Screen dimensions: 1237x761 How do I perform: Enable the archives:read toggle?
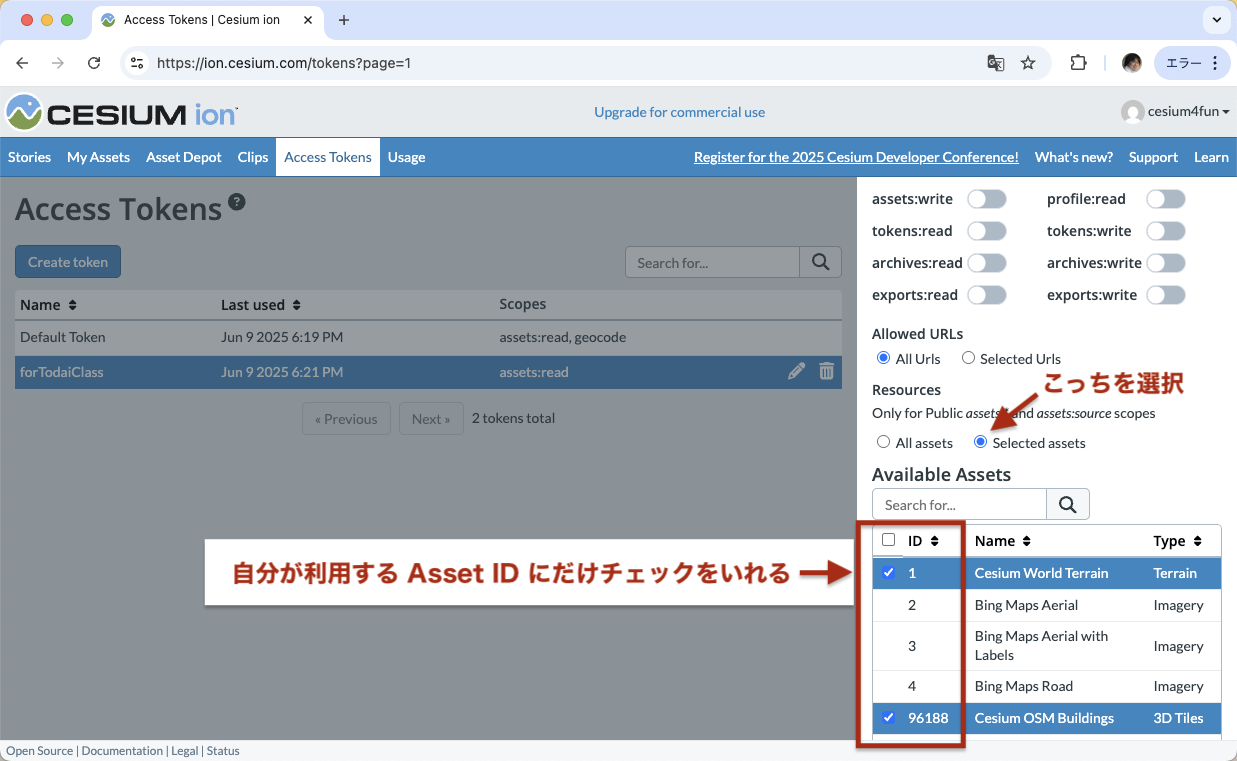tap(987, 262)
